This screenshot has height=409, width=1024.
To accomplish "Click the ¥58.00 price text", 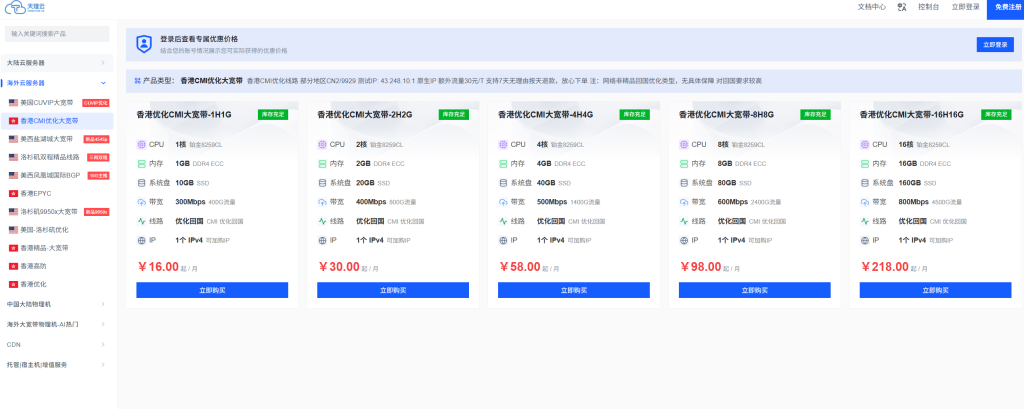I will (x=520, y=267).
